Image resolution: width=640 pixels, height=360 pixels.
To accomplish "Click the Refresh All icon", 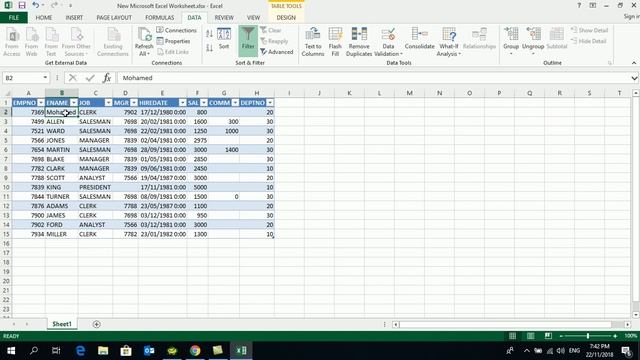I will coord(144,42).
